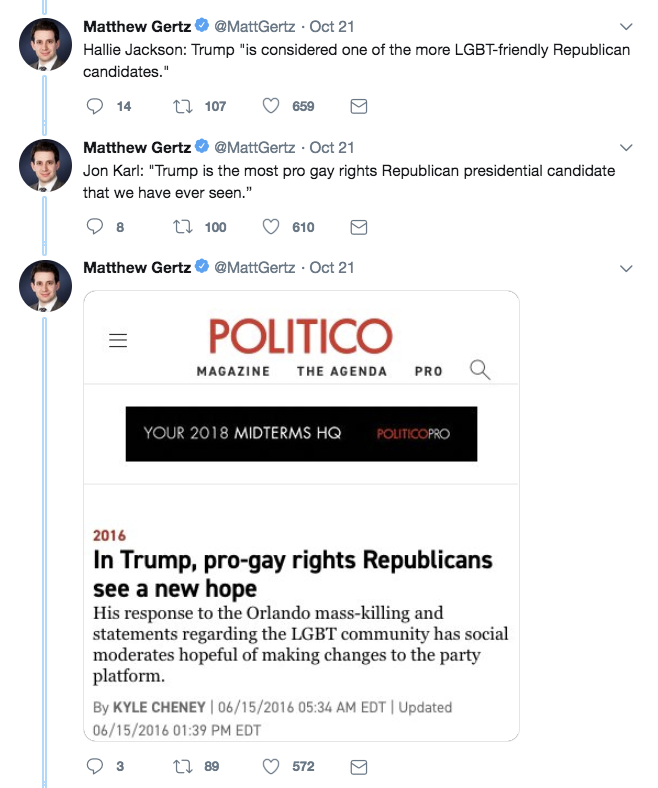Open more-options caret on the Politico tweet

[x=627, y=268]
